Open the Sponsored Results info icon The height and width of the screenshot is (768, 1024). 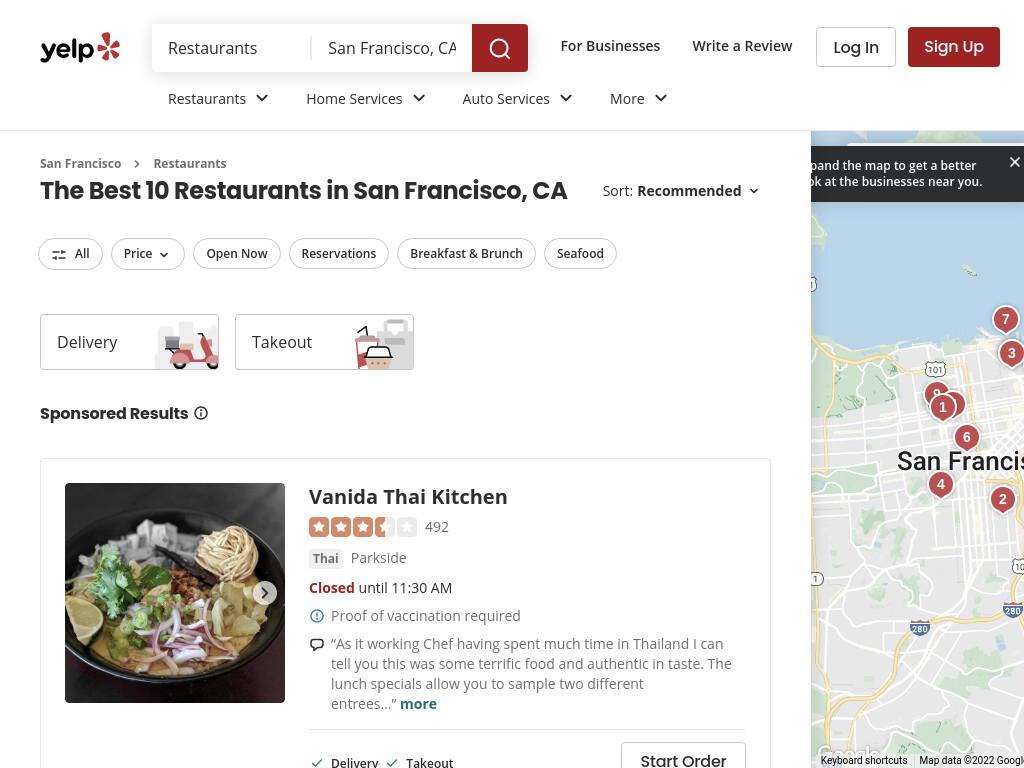click(201, 413)
